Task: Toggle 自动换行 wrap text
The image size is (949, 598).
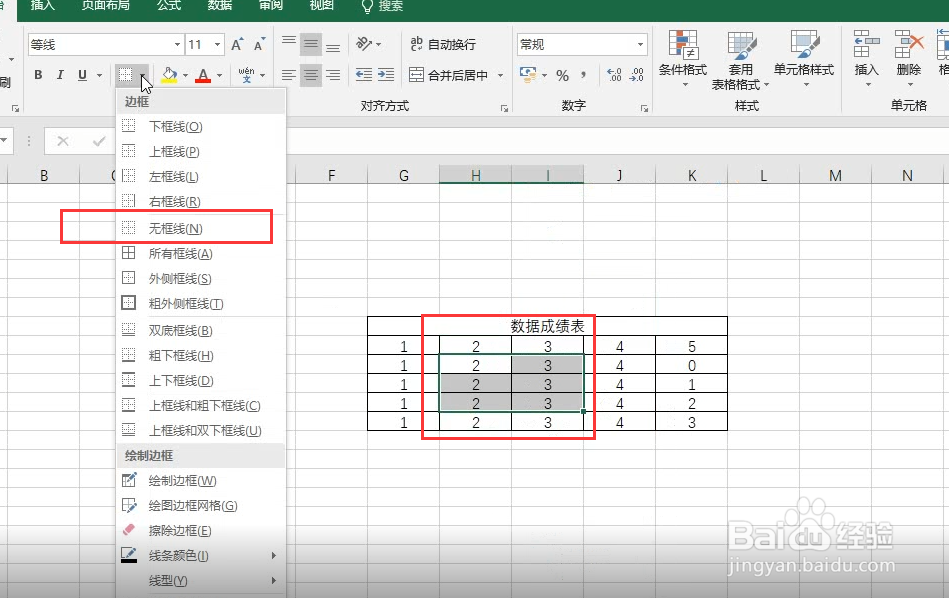Action: coord(443,44)
